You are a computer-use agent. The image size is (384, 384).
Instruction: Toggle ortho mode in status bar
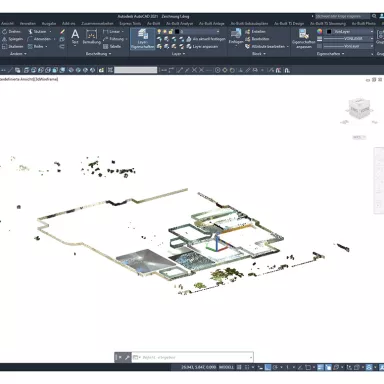[x=268, y=367]
